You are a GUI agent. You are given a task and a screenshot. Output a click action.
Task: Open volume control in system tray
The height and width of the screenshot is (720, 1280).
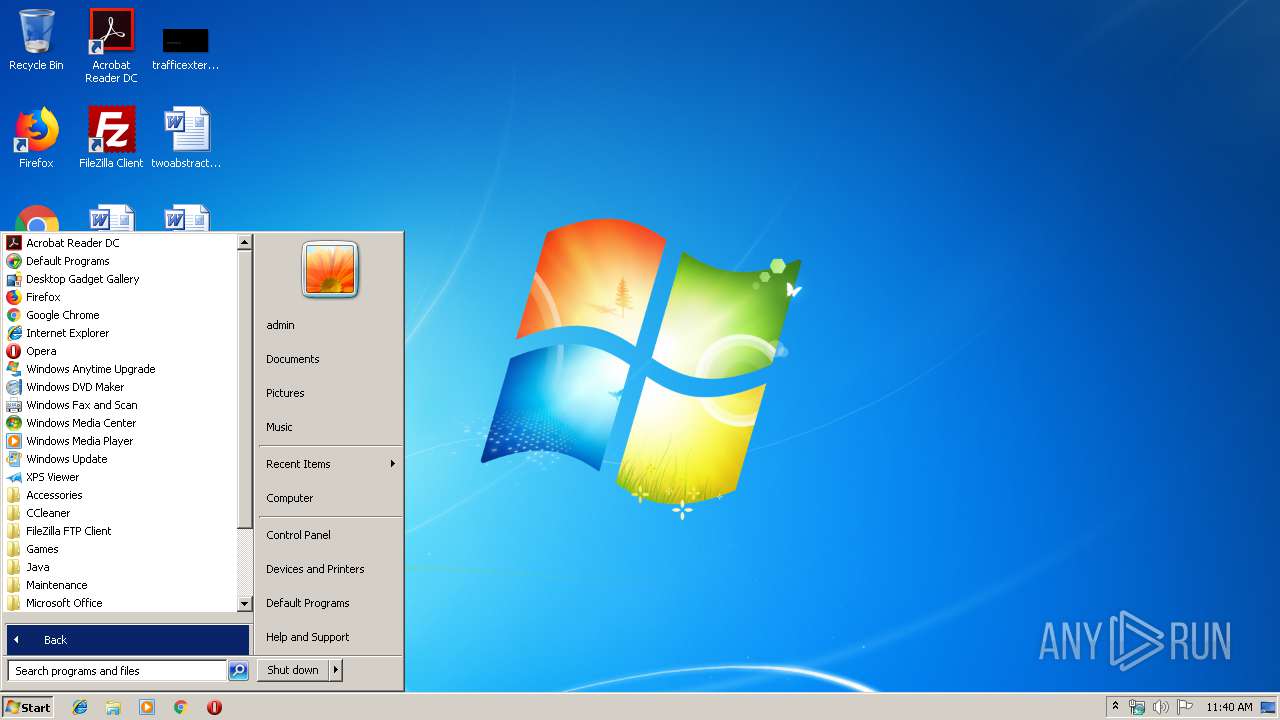pos(1160,707)
